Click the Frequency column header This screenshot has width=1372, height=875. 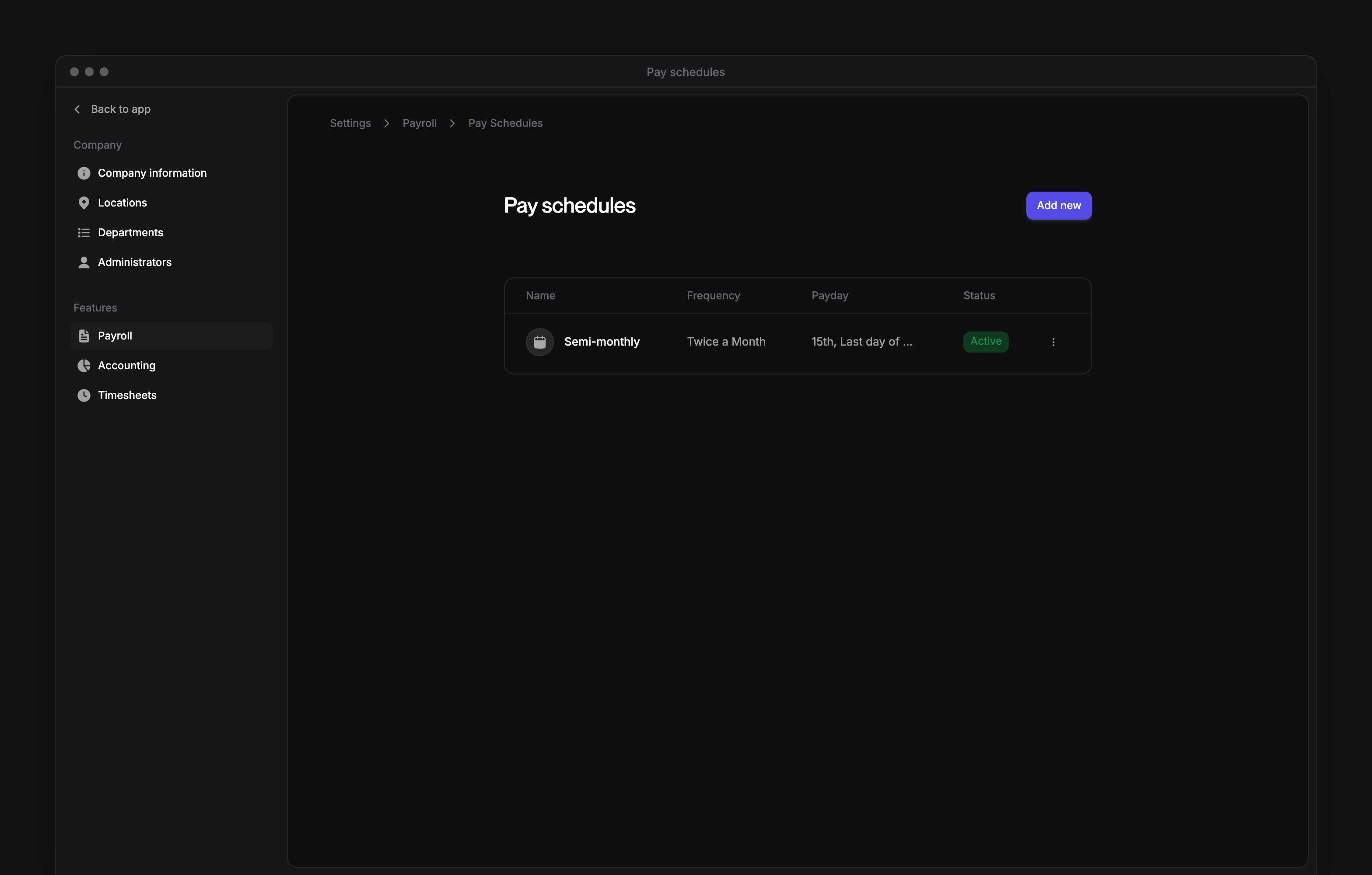714,296
